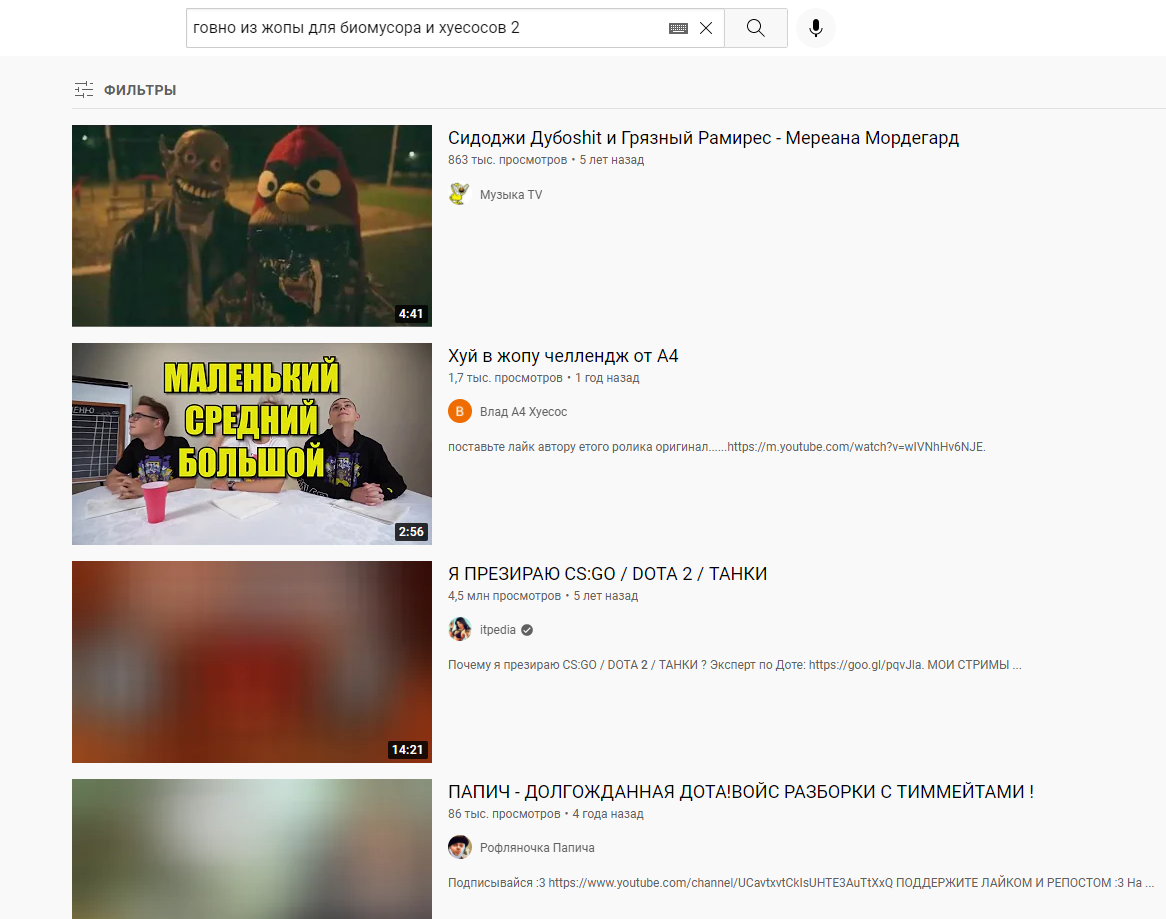The image size is (1166, 919).
Task: Click description starting 'Подписывайся :3'
Action: (x=801, y=883)
